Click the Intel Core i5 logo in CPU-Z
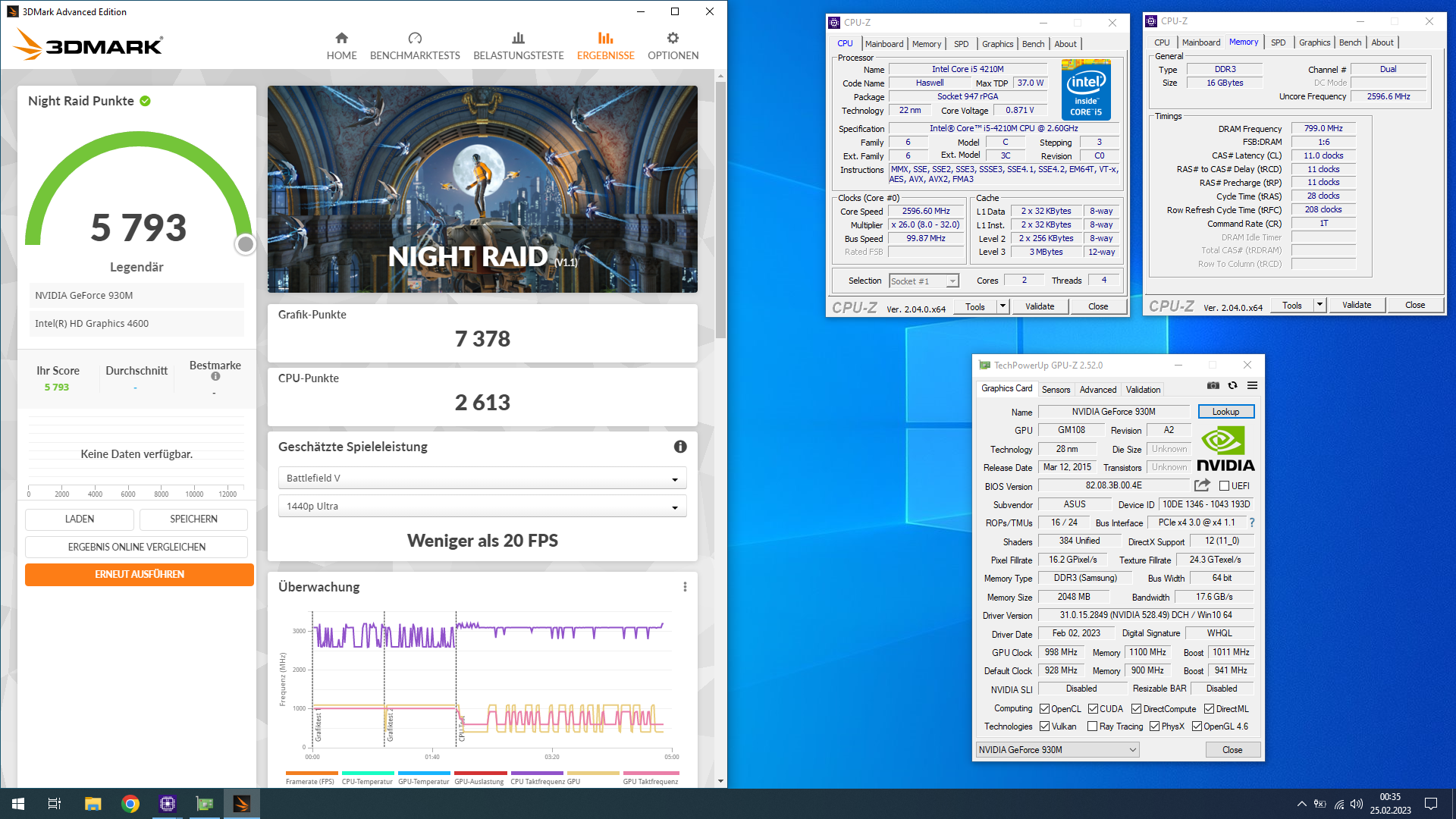The width and height of the screenshot is (1456, 819). (x=1086, y=89)
